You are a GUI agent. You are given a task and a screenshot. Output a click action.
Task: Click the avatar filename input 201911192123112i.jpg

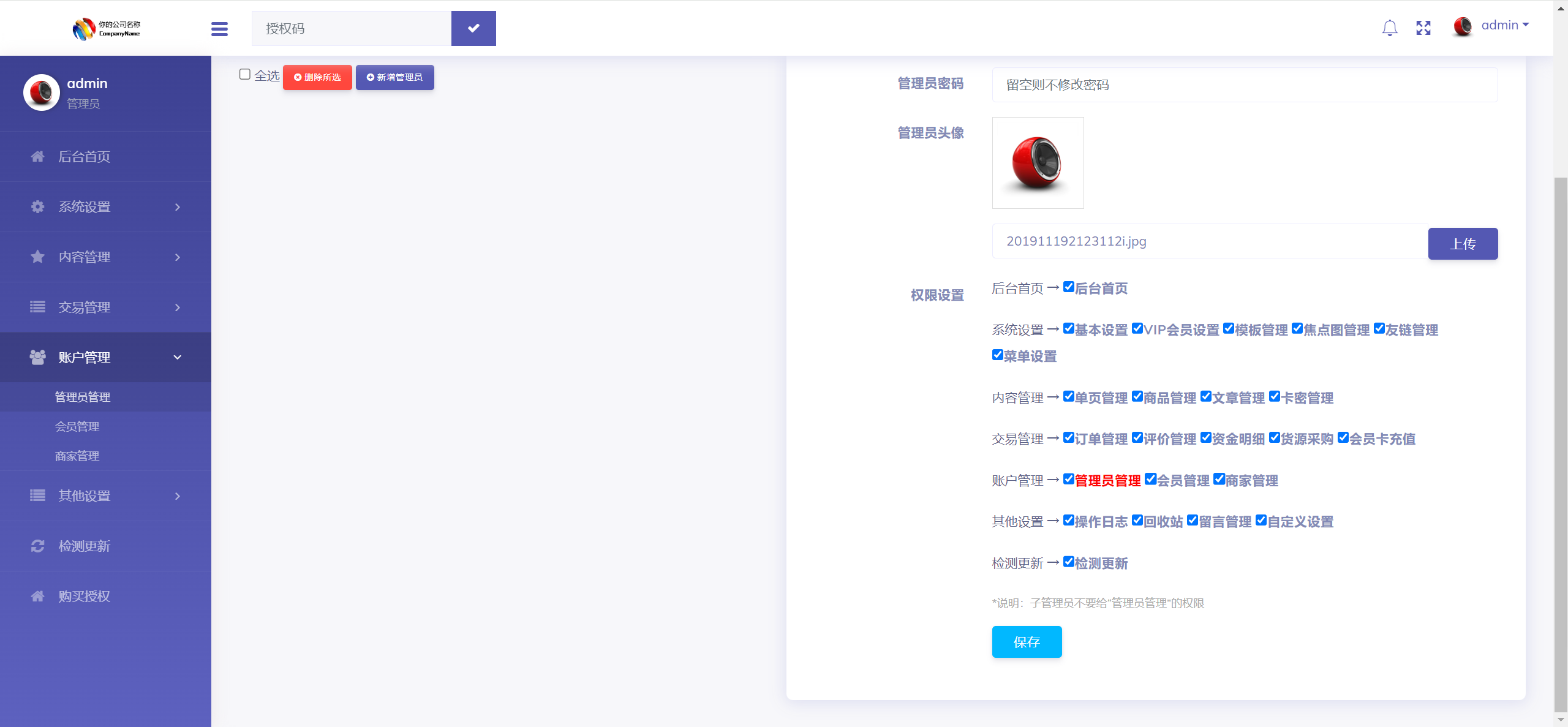[1210, 241]
